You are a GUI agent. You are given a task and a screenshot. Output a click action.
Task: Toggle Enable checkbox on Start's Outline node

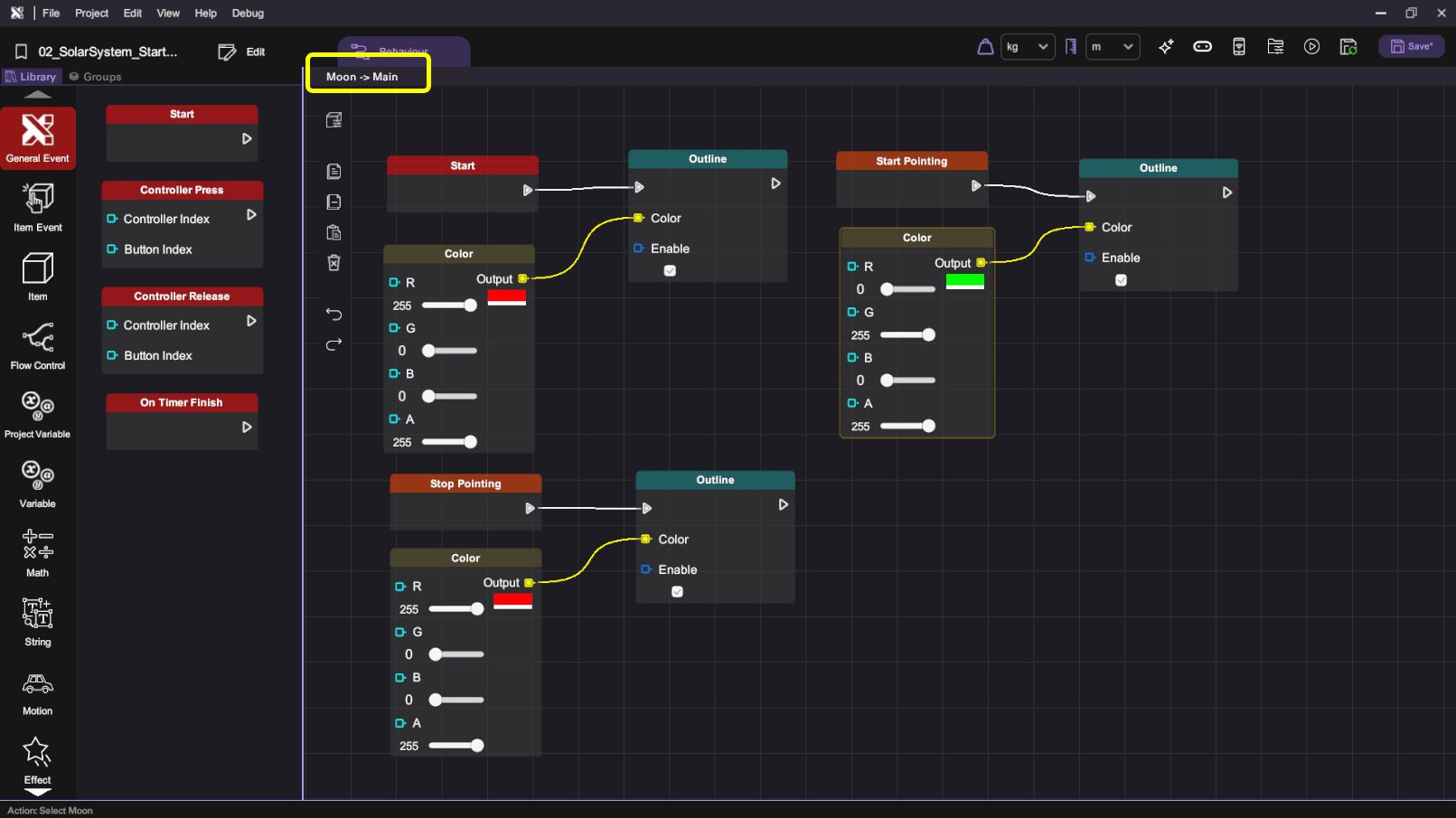pos(670,270)
